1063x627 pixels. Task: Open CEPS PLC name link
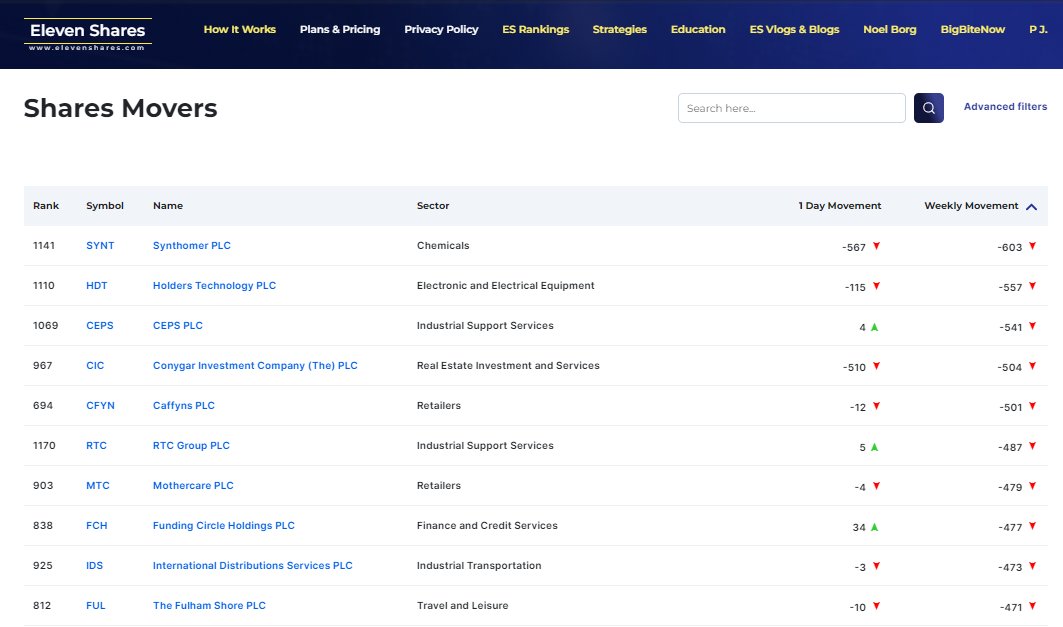tap(178, 325)
